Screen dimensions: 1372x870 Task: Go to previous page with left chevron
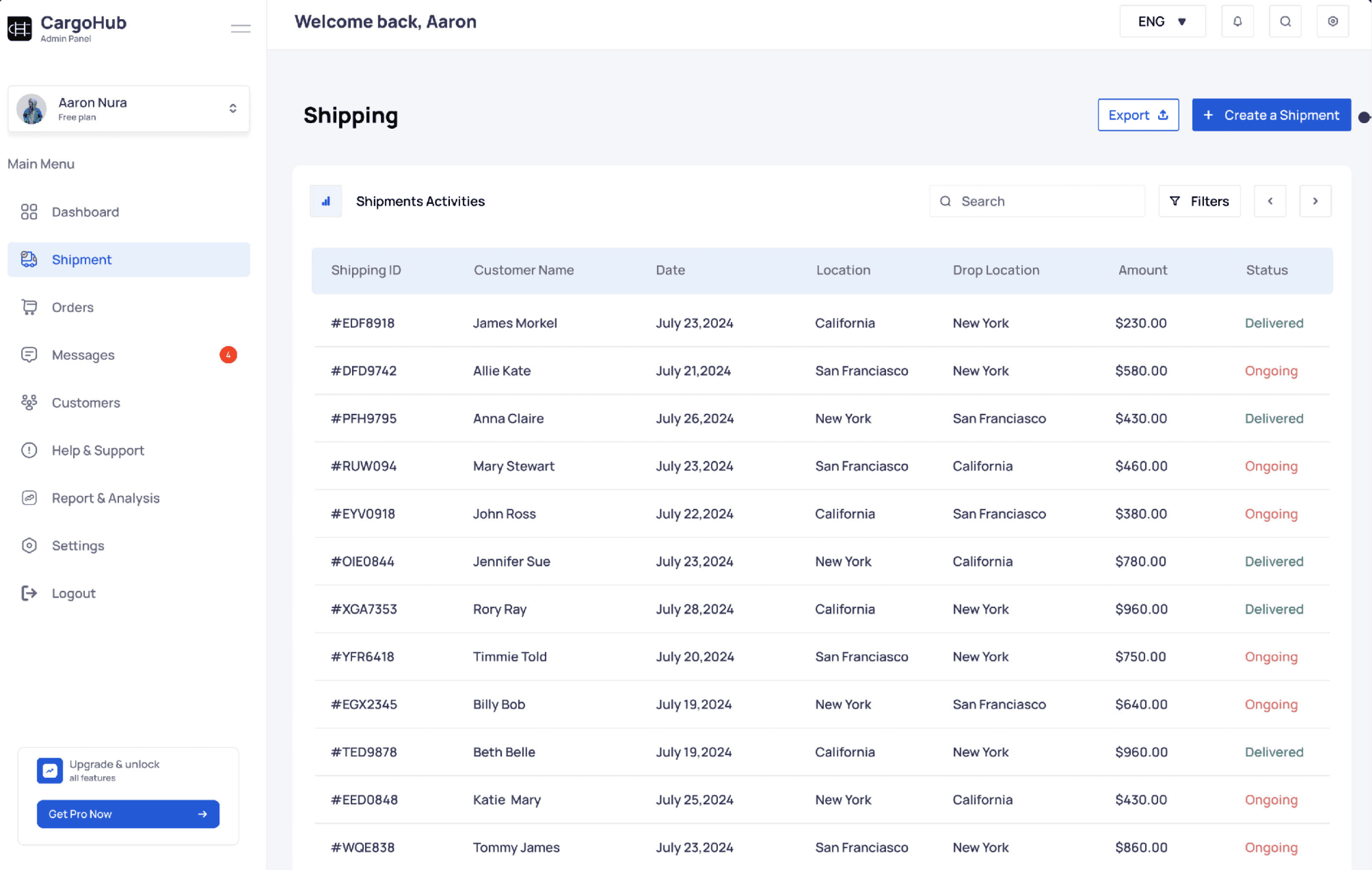click(x=1270, y=201)
